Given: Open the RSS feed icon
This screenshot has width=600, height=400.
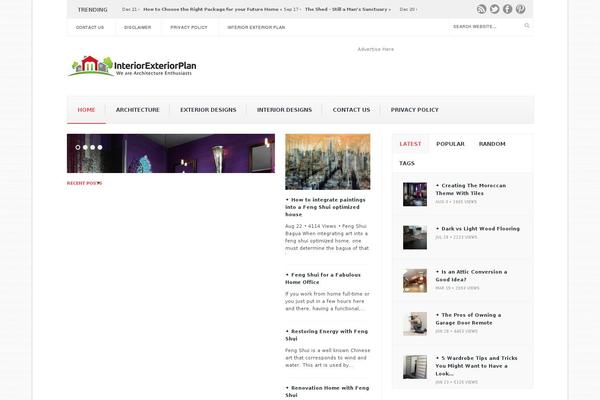Looking at the screenshot, I should tap(481, 9).
